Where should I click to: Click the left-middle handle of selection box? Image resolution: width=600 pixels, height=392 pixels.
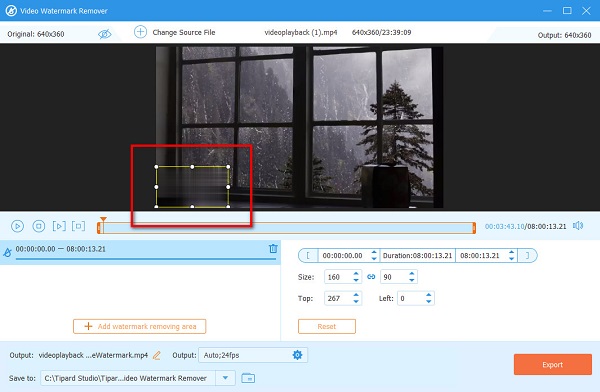pyautogui.click(x=156, y=187)
